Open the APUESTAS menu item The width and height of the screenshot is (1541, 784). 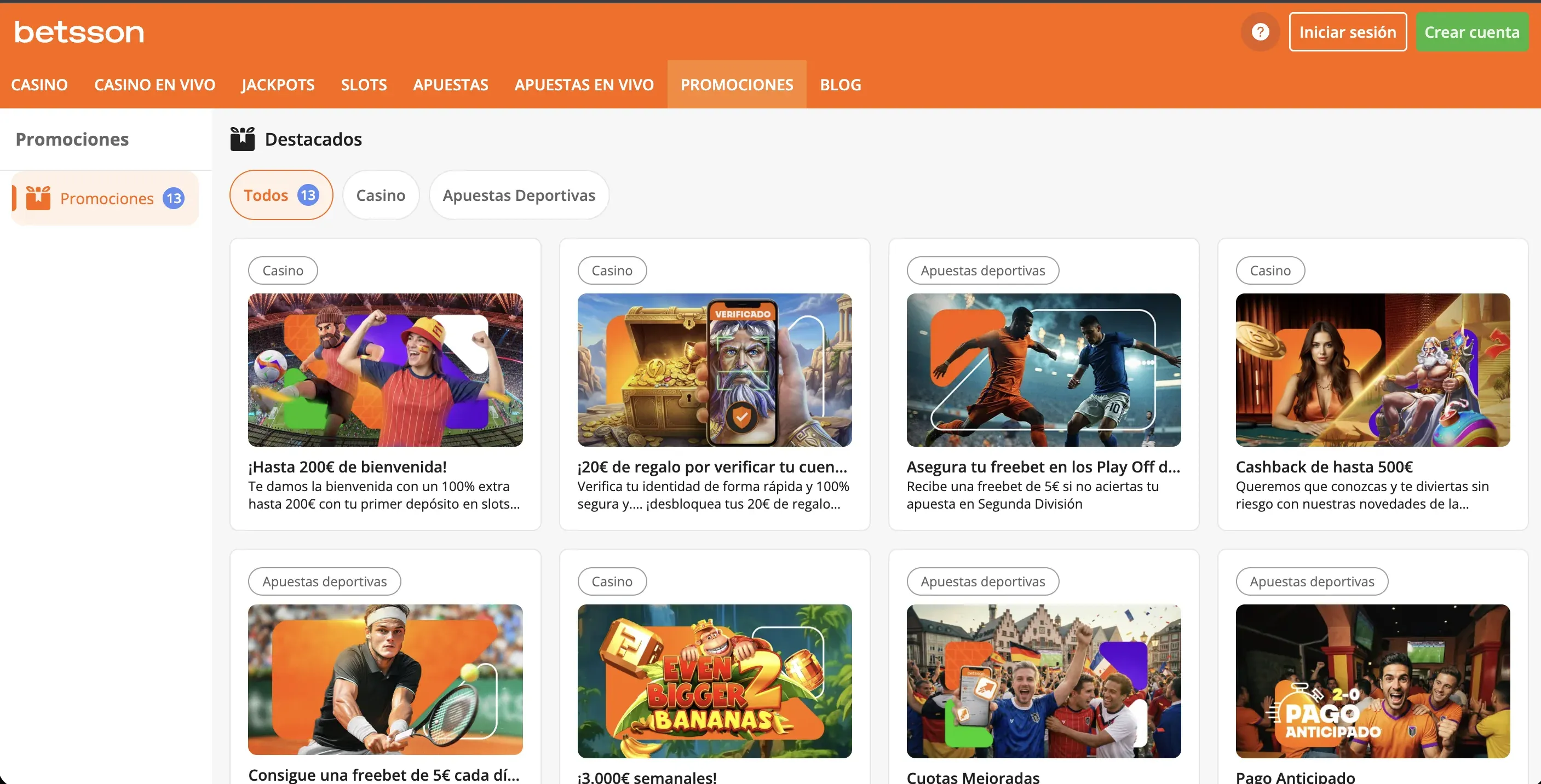pyautogui.click(x=451, y=84)
